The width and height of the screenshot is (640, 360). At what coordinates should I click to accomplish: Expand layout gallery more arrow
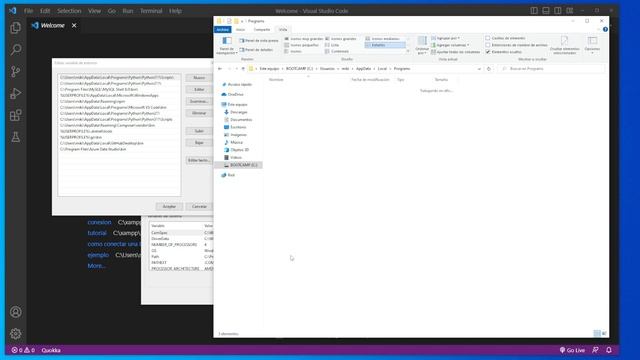[408, 51]
